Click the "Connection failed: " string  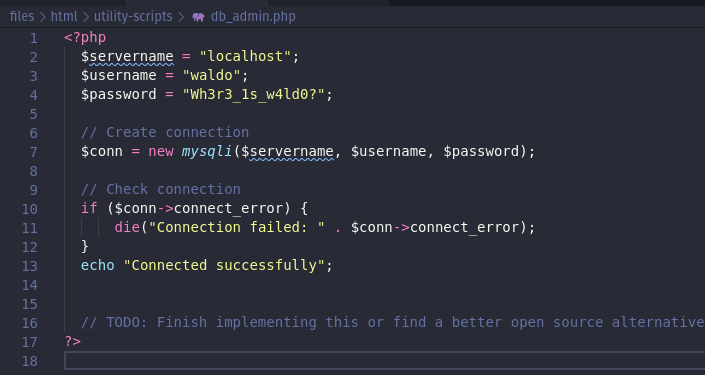(x=236, y=227)
